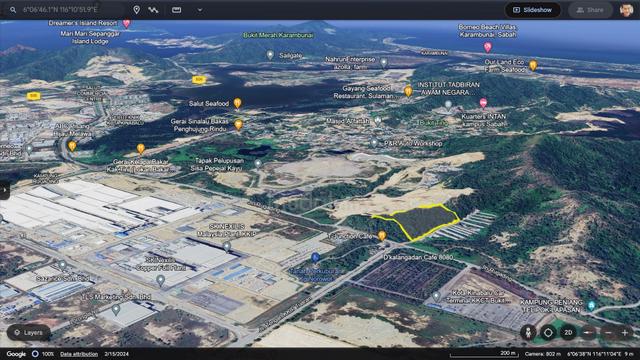Click the Tapak Pelupusan Sisa Pepejal Kayu pin

[x=258, y=164]
